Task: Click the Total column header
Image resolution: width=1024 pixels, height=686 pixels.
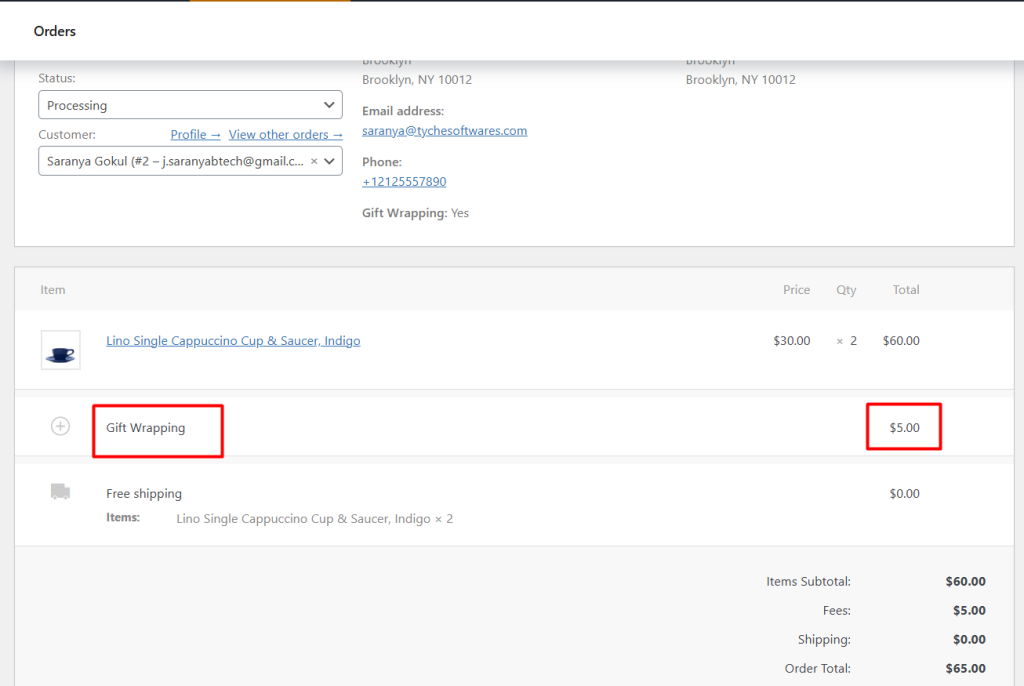Action: pos(905,289)
